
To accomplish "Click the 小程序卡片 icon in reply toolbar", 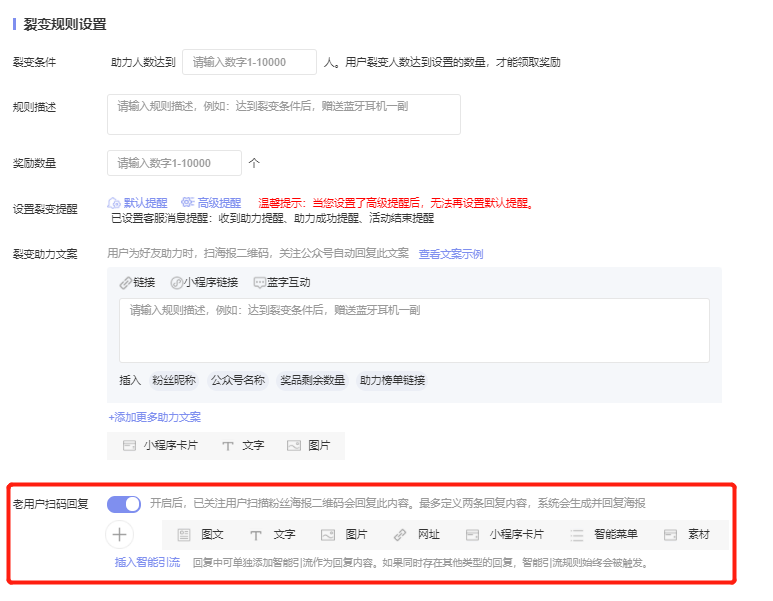I will pyautogui.click(x=472, y=535).
